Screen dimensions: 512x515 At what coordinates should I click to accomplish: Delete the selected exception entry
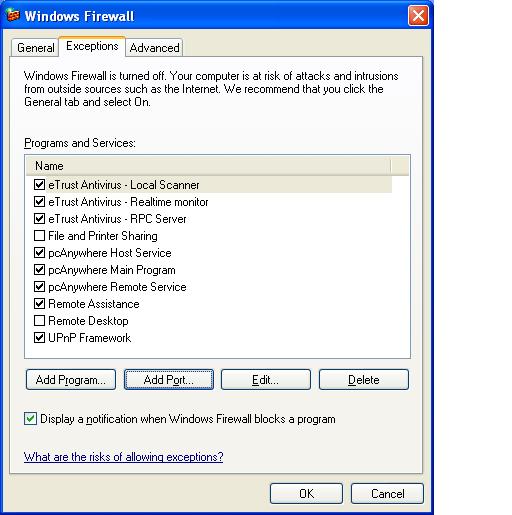point(364,379)
